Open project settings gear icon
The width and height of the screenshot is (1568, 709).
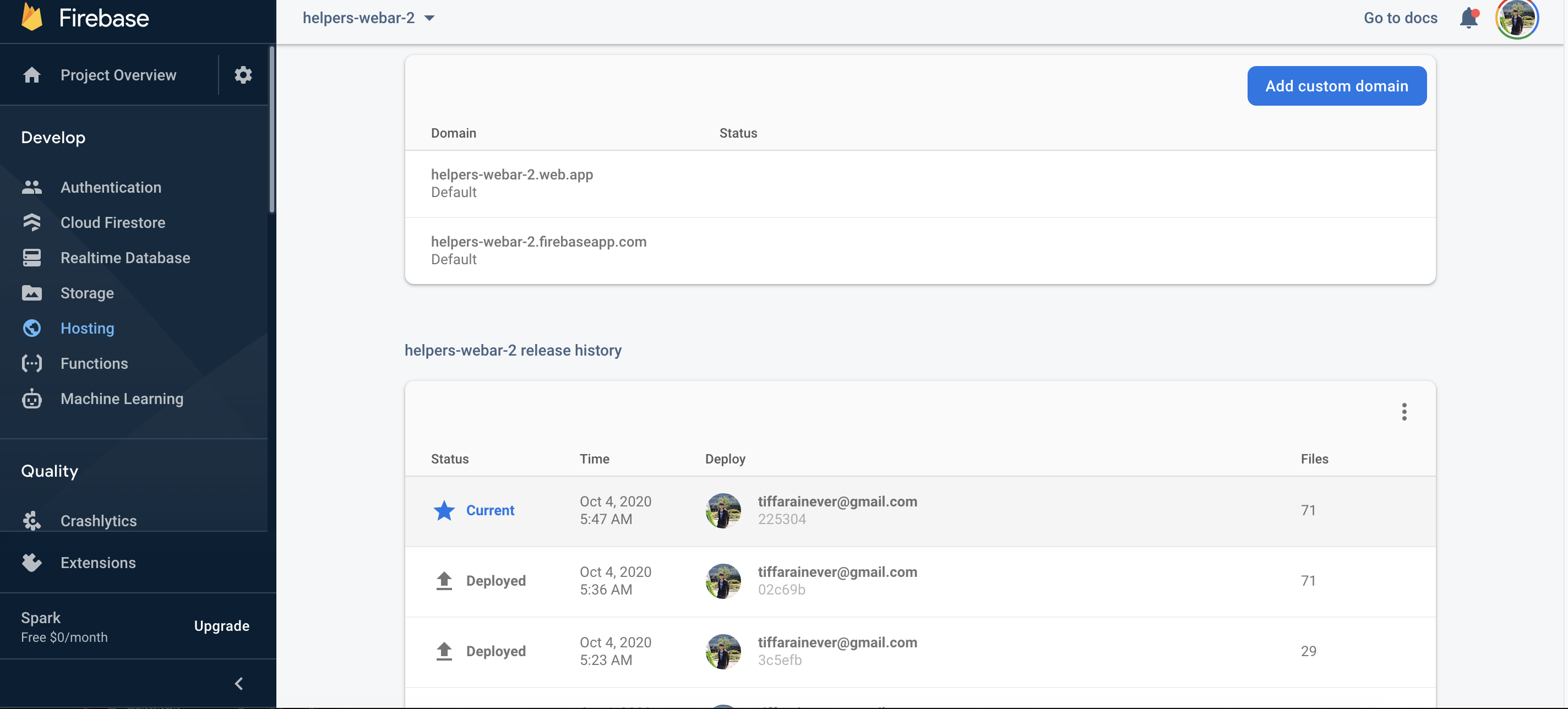point(243,75)
